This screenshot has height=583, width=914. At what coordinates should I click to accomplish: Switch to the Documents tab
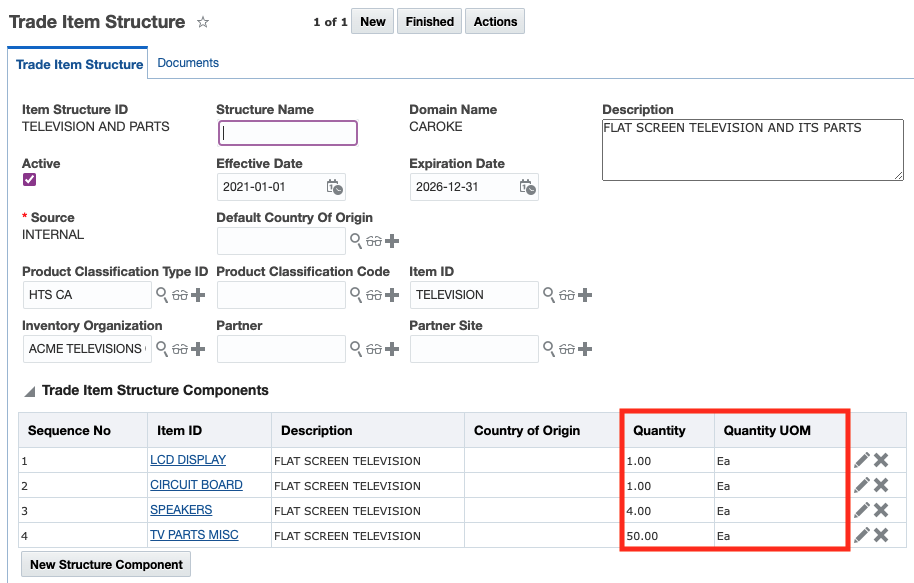pyautogui.click(x=188, y=63)
